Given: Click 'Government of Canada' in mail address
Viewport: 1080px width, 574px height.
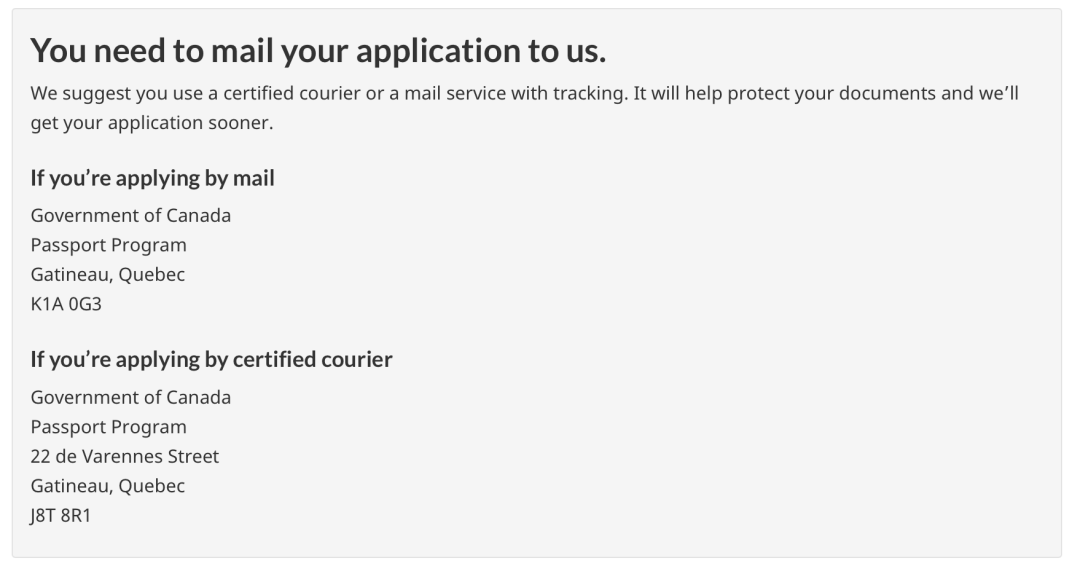Looking at the screenshot, I should click(x=131, y=216).
